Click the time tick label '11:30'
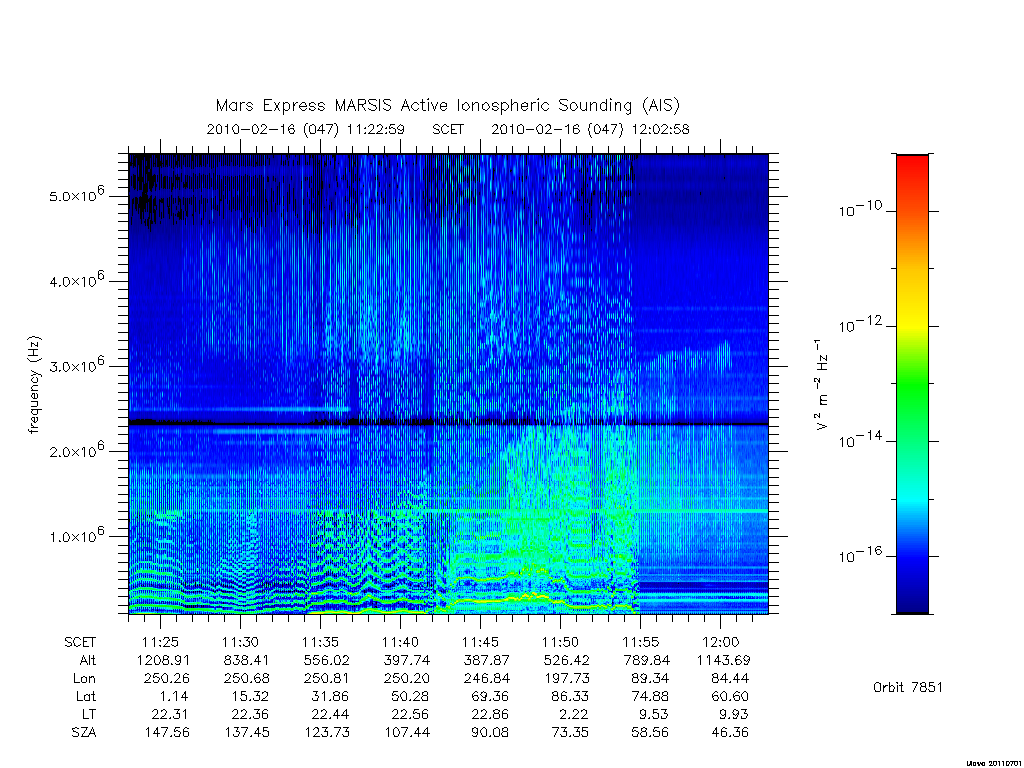This screenshot has height=768, width=1024. pyautogui.click(x=240, y=642)
